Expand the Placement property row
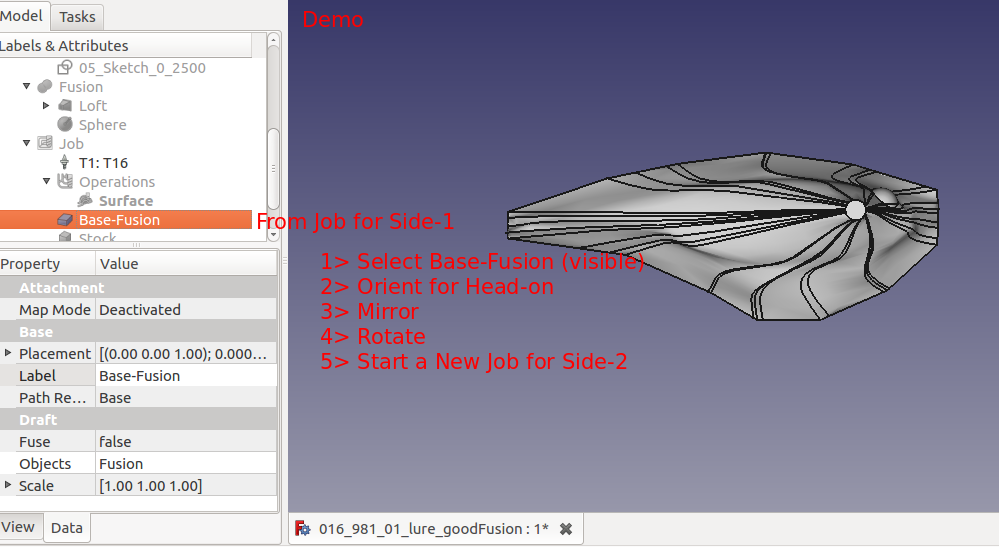1000x549 pixels. click(9, 354)
